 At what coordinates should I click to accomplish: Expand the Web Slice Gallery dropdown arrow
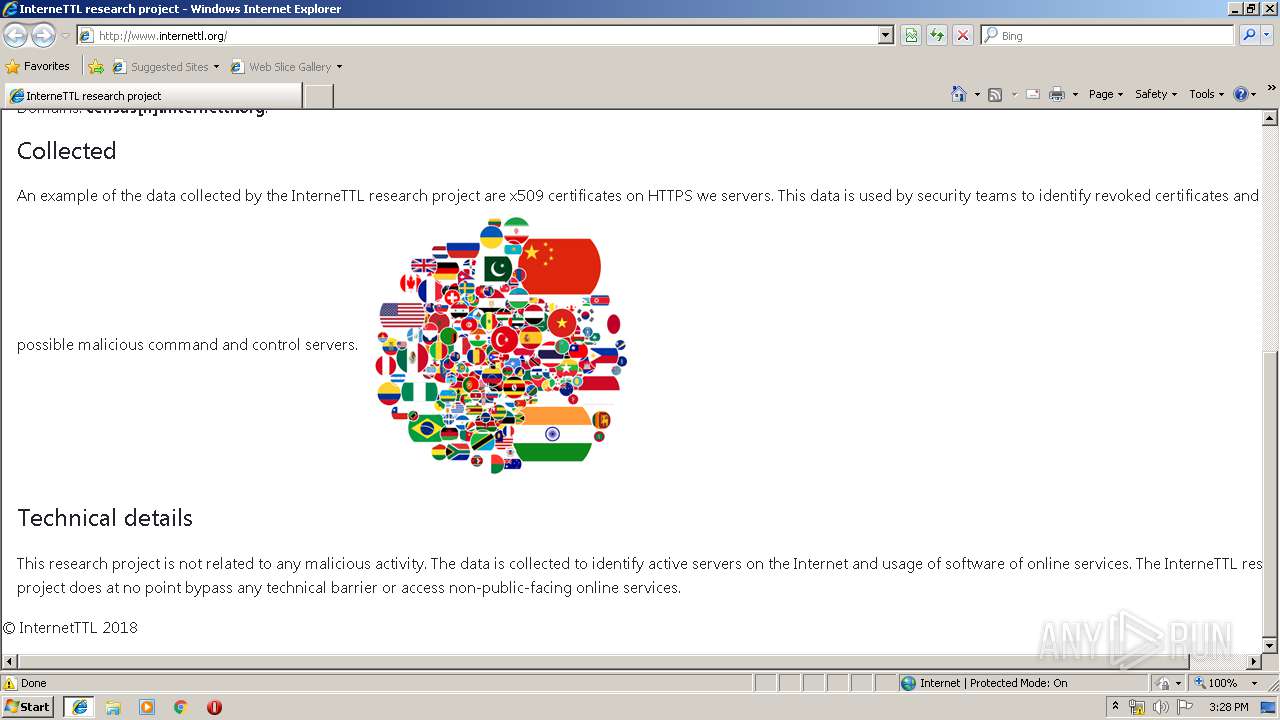coord(339,67)
